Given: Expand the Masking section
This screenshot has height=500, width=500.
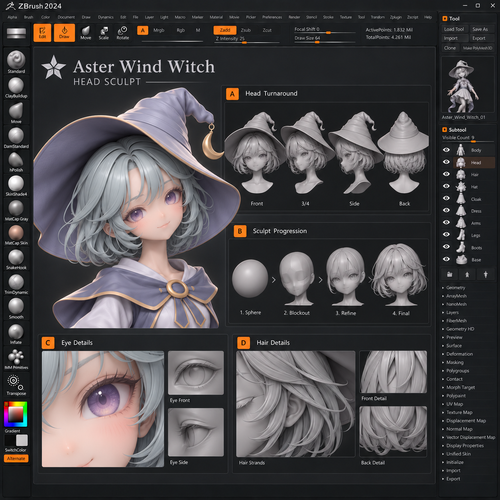Looking at the screenshot, I should (455, 362).
